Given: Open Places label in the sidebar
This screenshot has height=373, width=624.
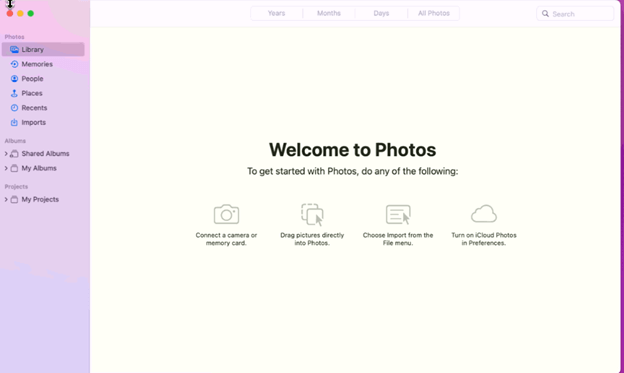Looking at the screenshot, I should (x=32, y=93).
